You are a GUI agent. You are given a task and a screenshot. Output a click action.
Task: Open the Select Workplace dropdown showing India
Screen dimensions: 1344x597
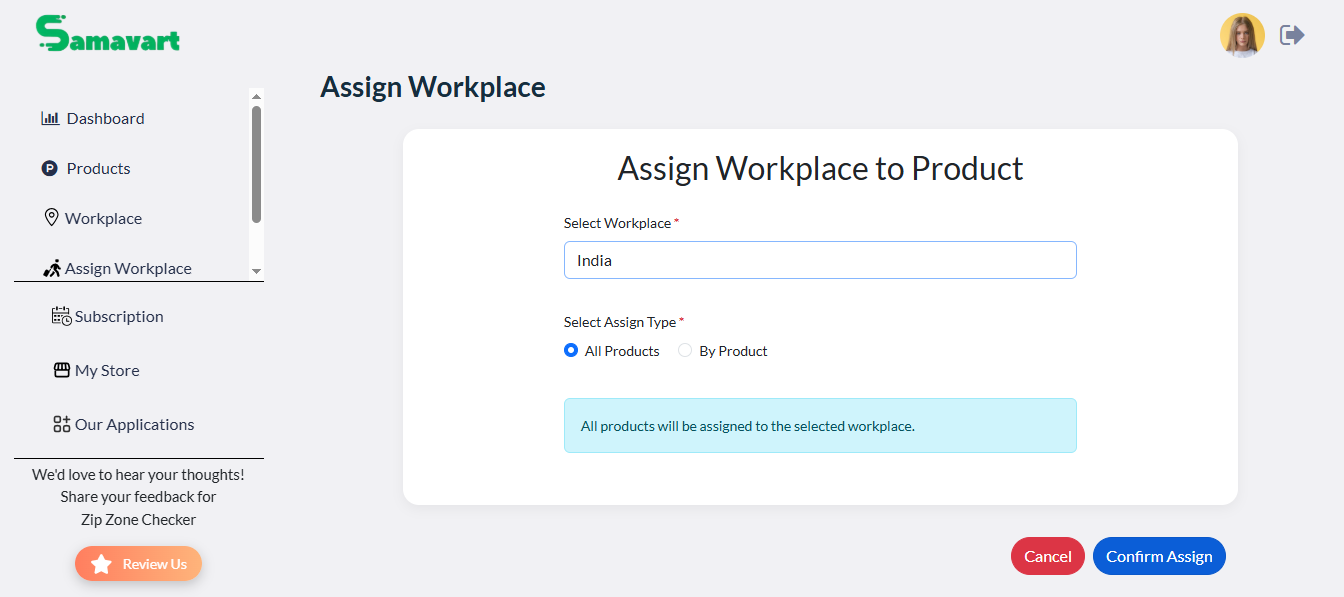tap(820, 260)
